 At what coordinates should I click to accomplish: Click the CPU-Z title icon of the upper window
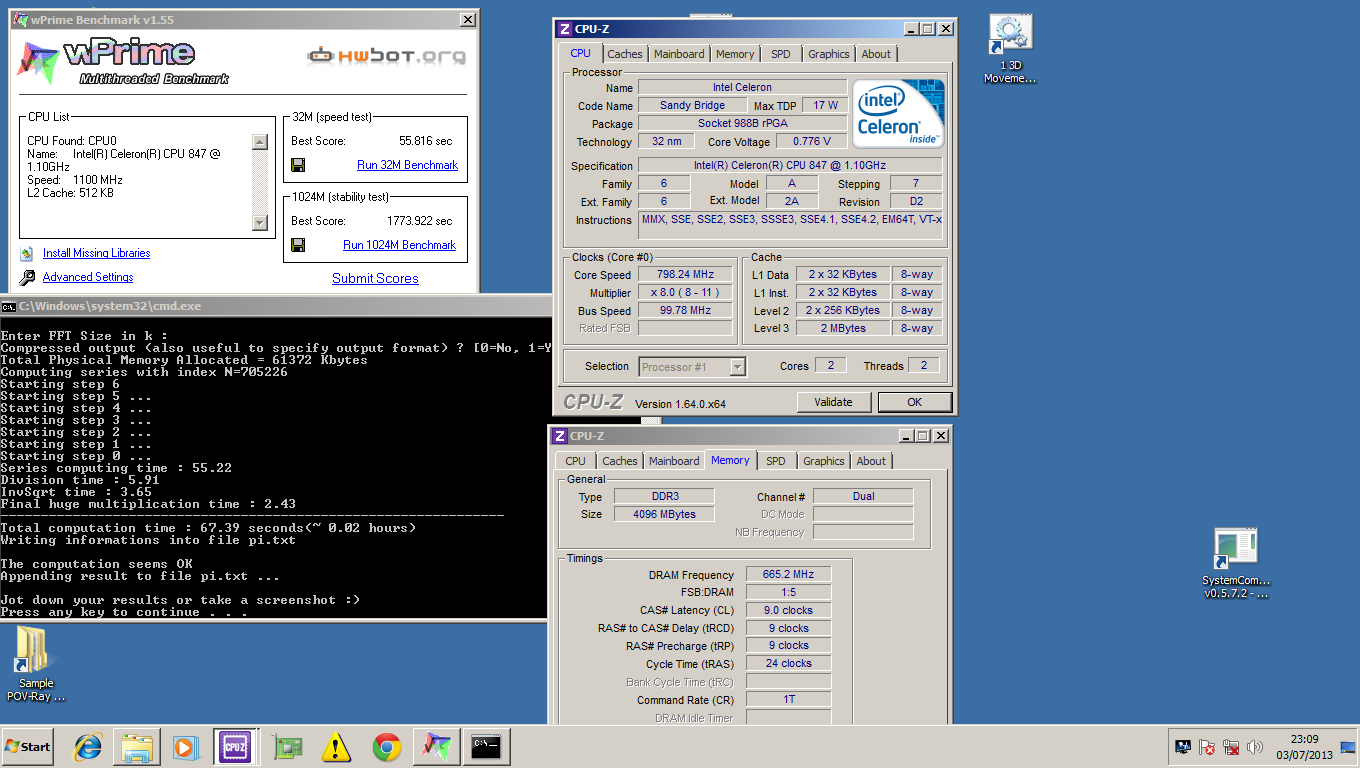tap(565, 29)
